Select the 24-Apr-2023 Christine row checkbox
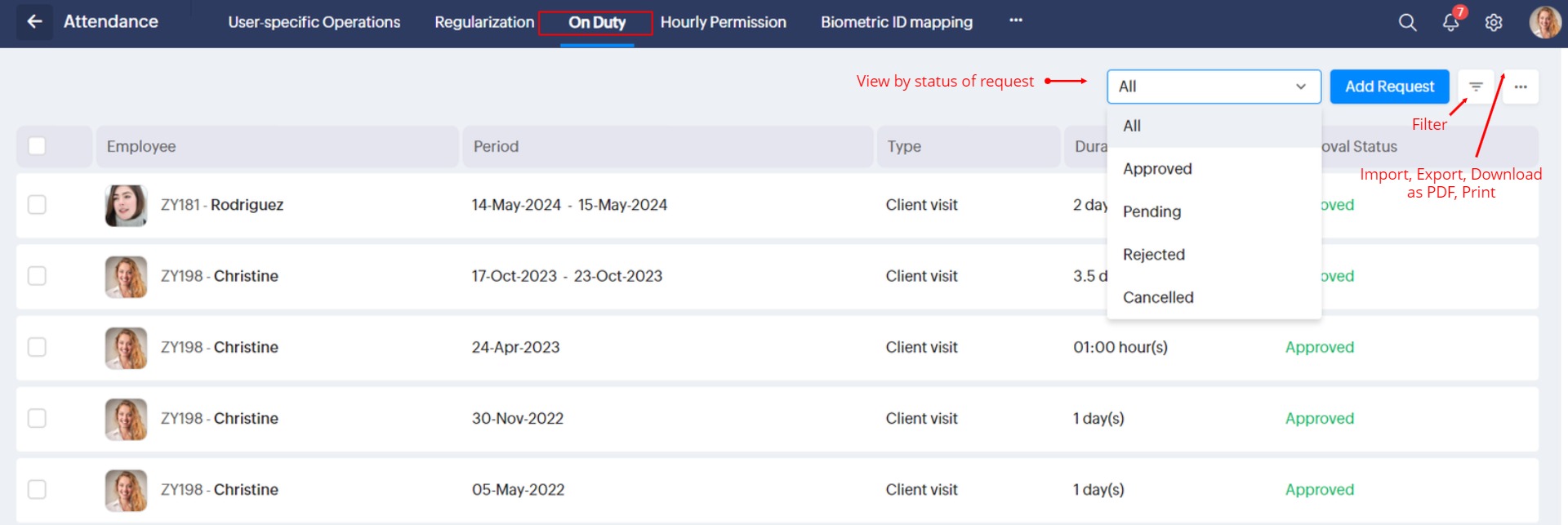The image size is (1568, 525). 37,347
